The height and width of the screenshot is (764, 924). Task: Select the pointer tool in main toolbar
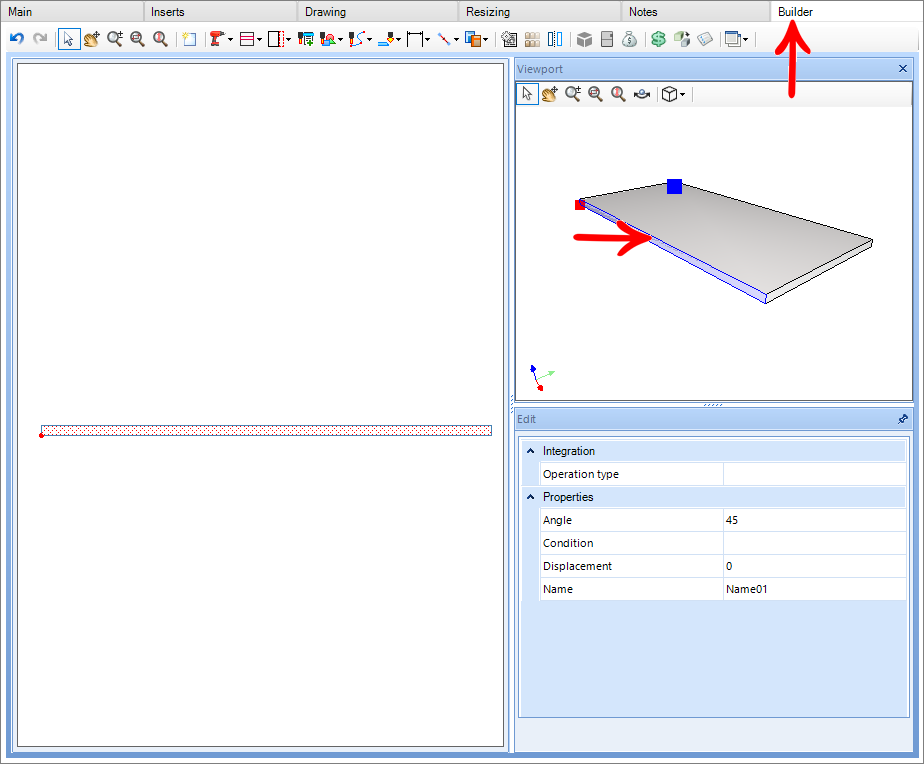[x=69, y=39]
